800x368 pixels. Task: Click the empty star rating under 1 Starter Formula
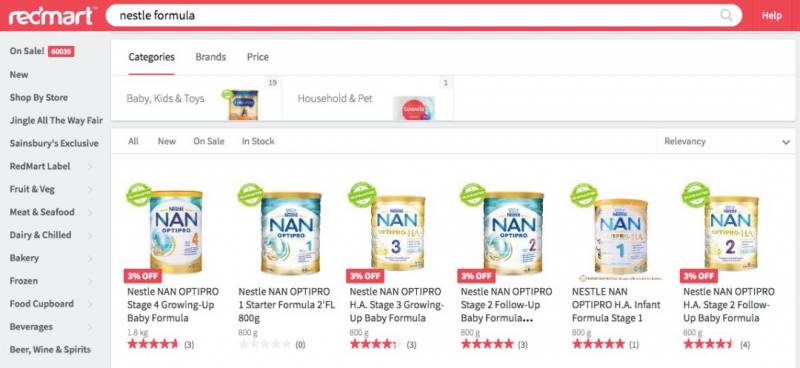tap(264, 344)
